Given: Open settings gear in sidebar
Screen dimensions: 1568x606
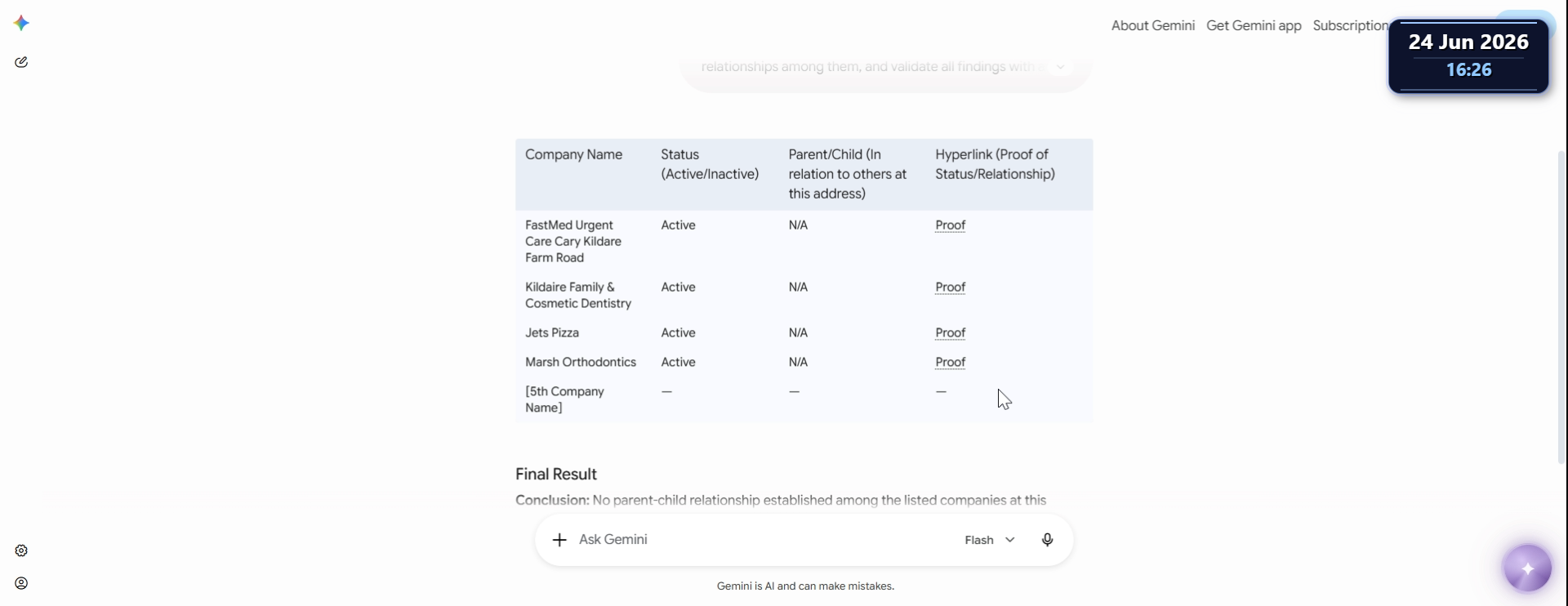Looking at the screenshot, I should click(x=21, y=550).
